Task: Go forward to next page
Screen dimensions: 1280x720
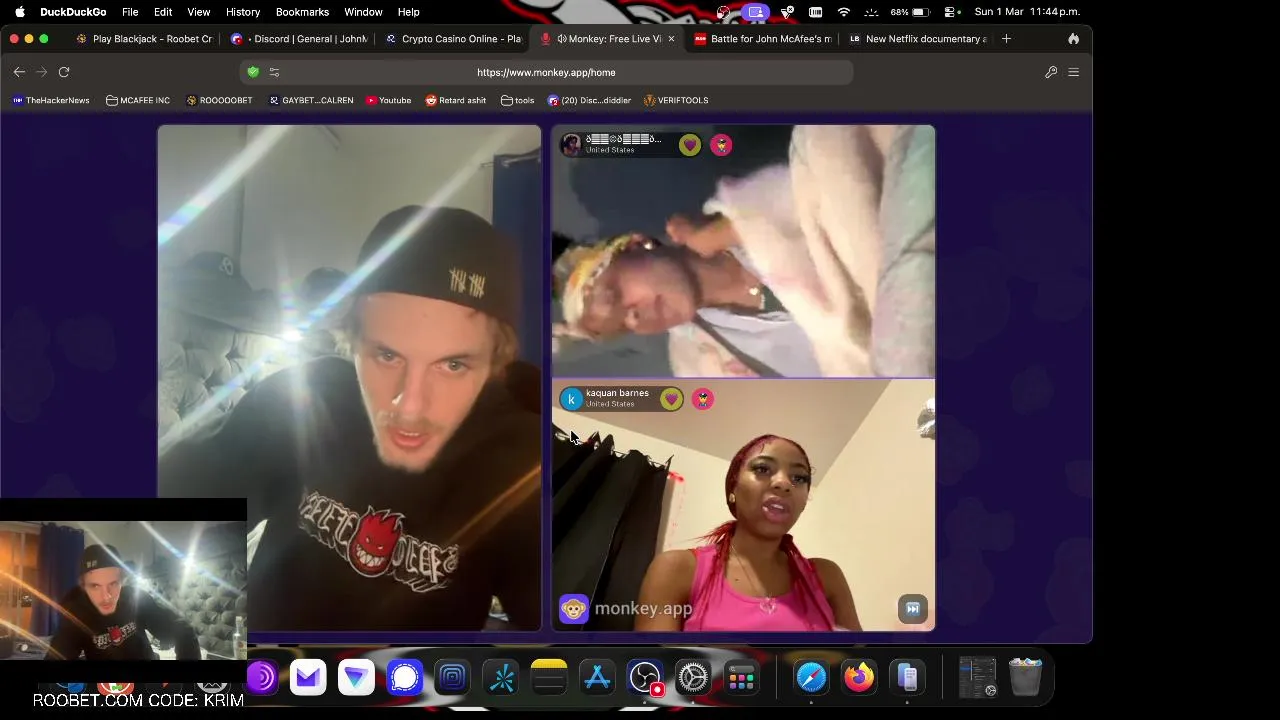Action: point(41,72)
